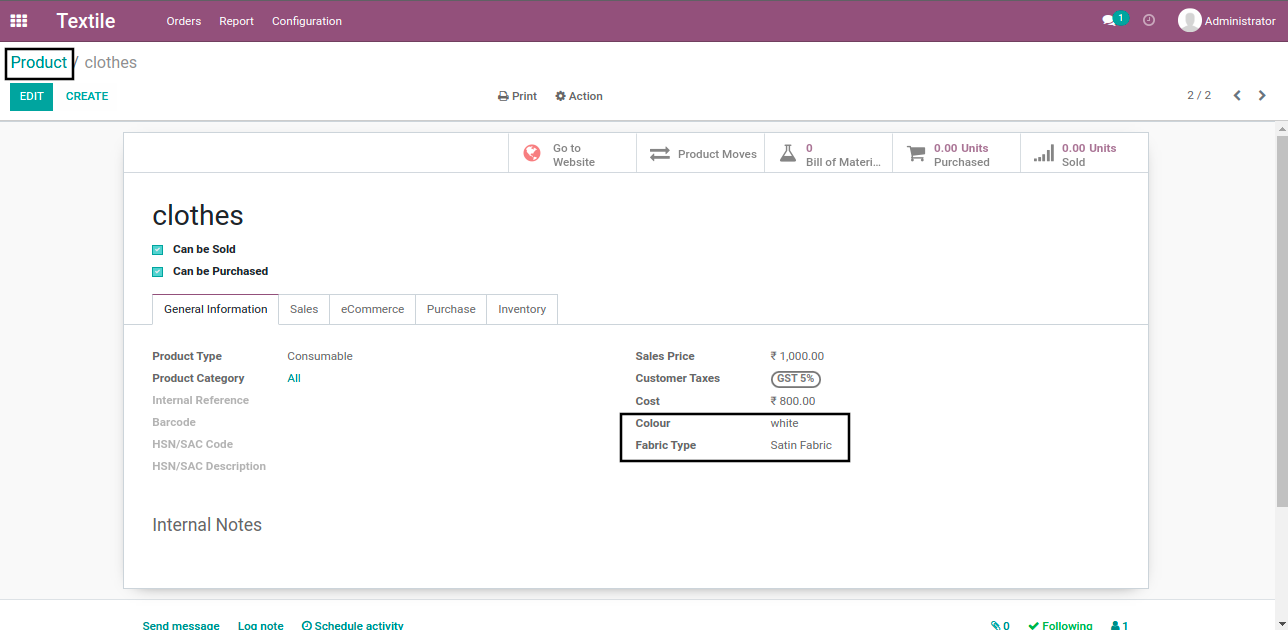Click the HSN/SAC Code label
1288x630 pixels.
(193, 445)
